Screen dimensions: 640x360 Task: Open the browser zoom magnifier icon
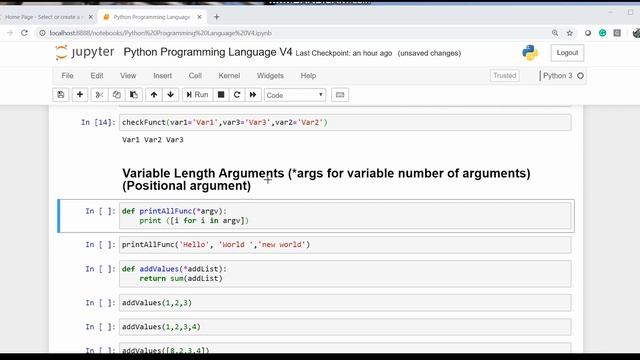[x=555, y=33]
